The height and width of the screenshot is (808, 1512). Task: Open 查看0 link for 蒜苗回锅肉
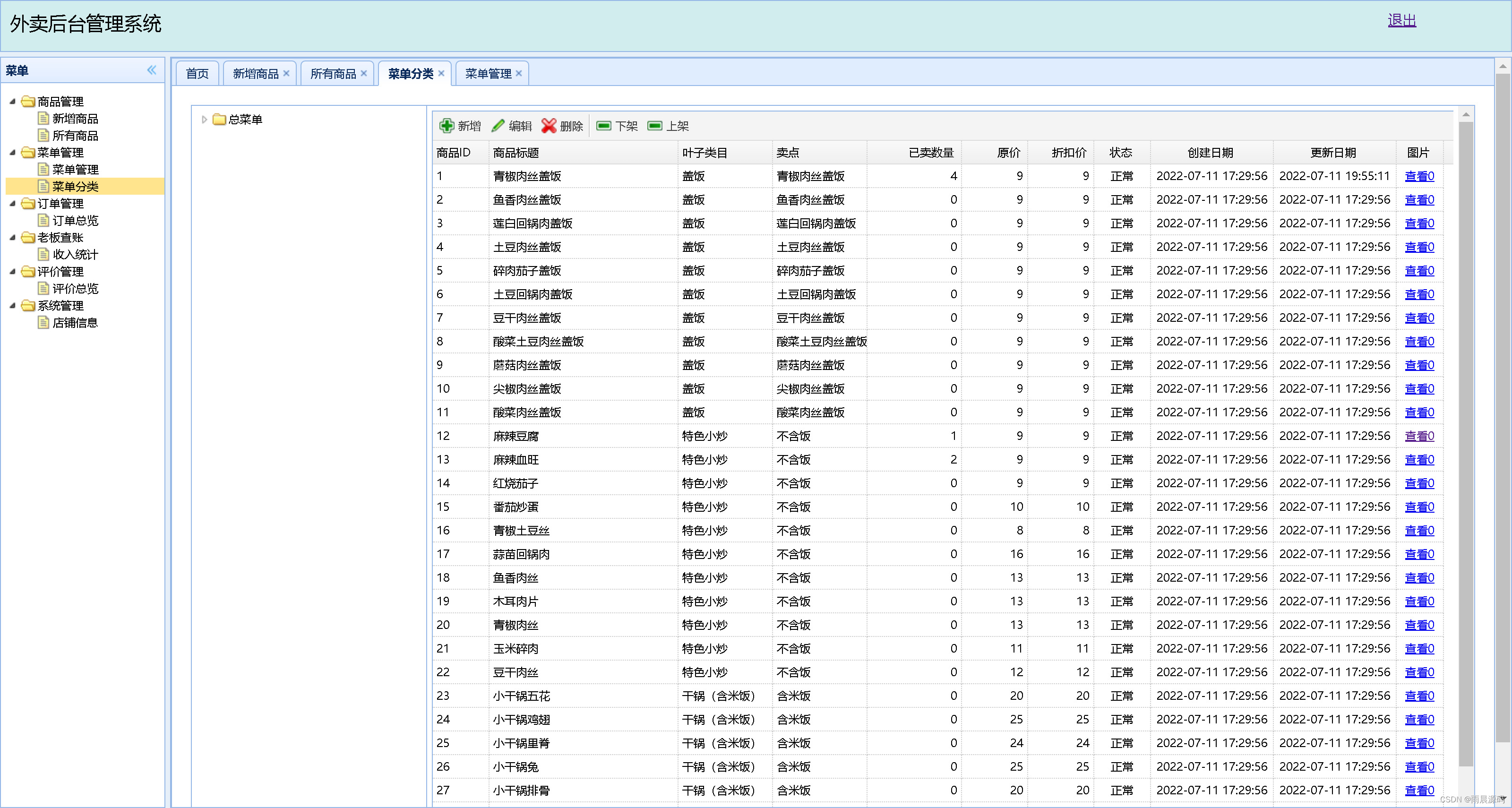click(1419, 554)
